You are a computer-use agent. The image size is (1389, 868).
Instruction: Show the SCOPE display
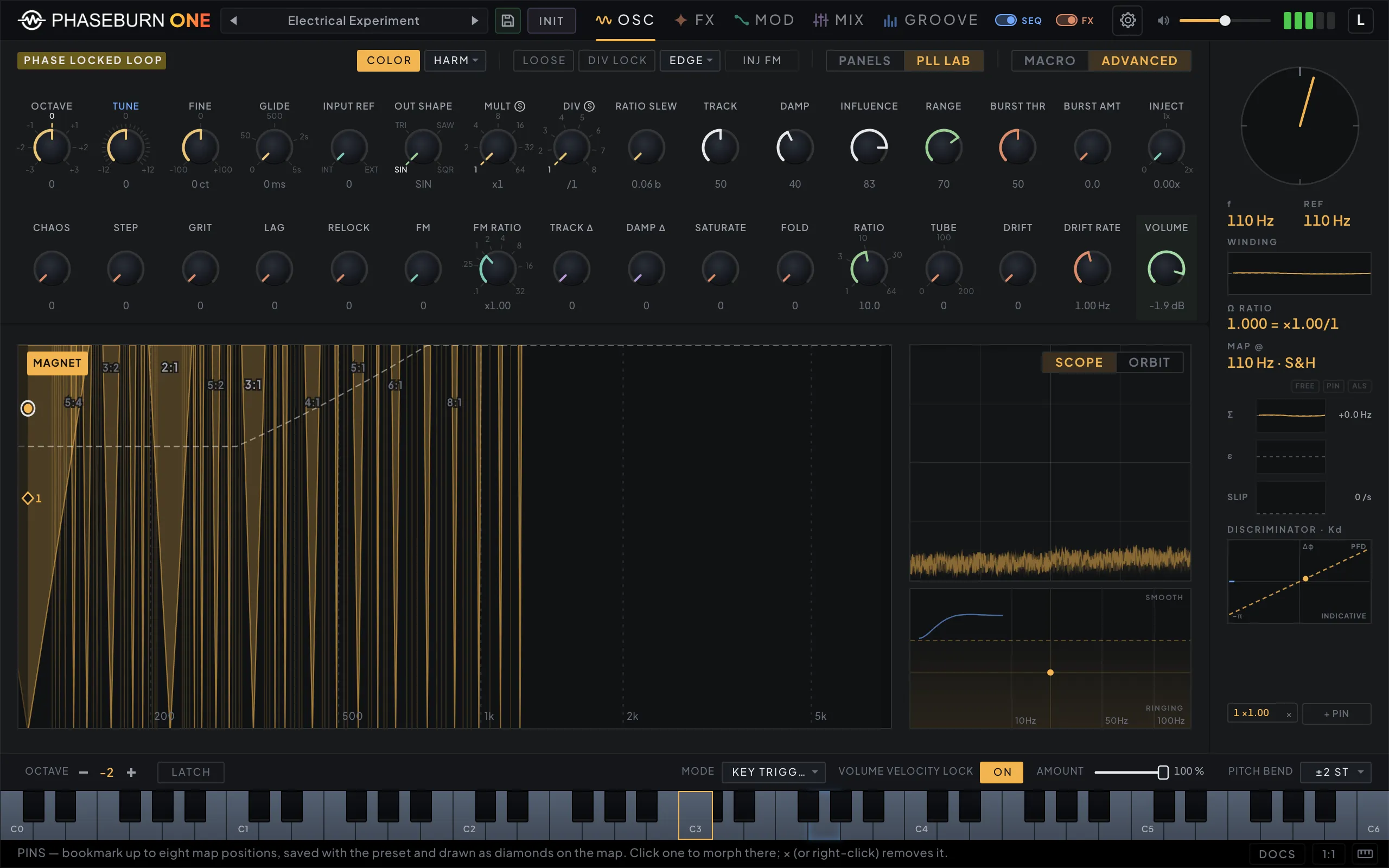pos(1079,362)
